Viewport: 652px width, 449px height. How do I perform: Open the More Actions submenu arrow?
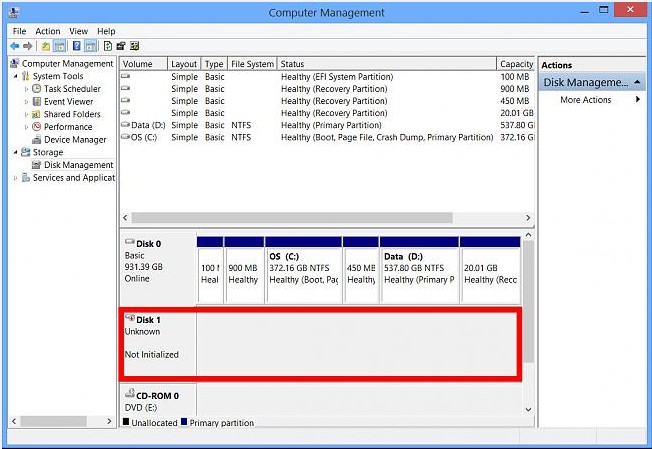point(637,99)
